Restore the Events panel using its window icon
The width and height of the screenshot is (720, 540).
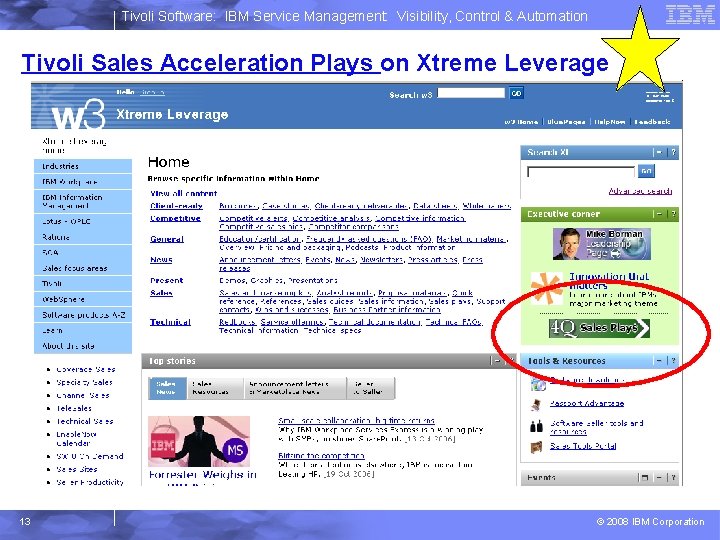click(645, 478)
